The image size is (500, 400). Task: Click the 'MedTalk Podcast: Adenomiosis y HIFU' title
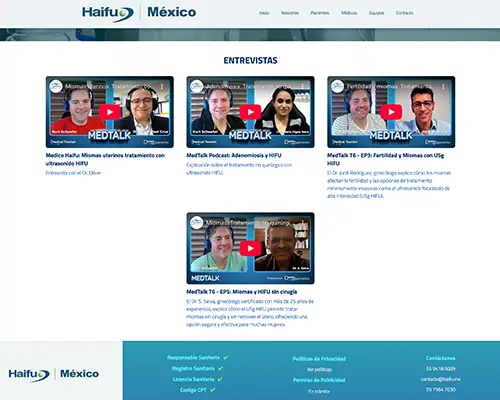pos(234,155)
